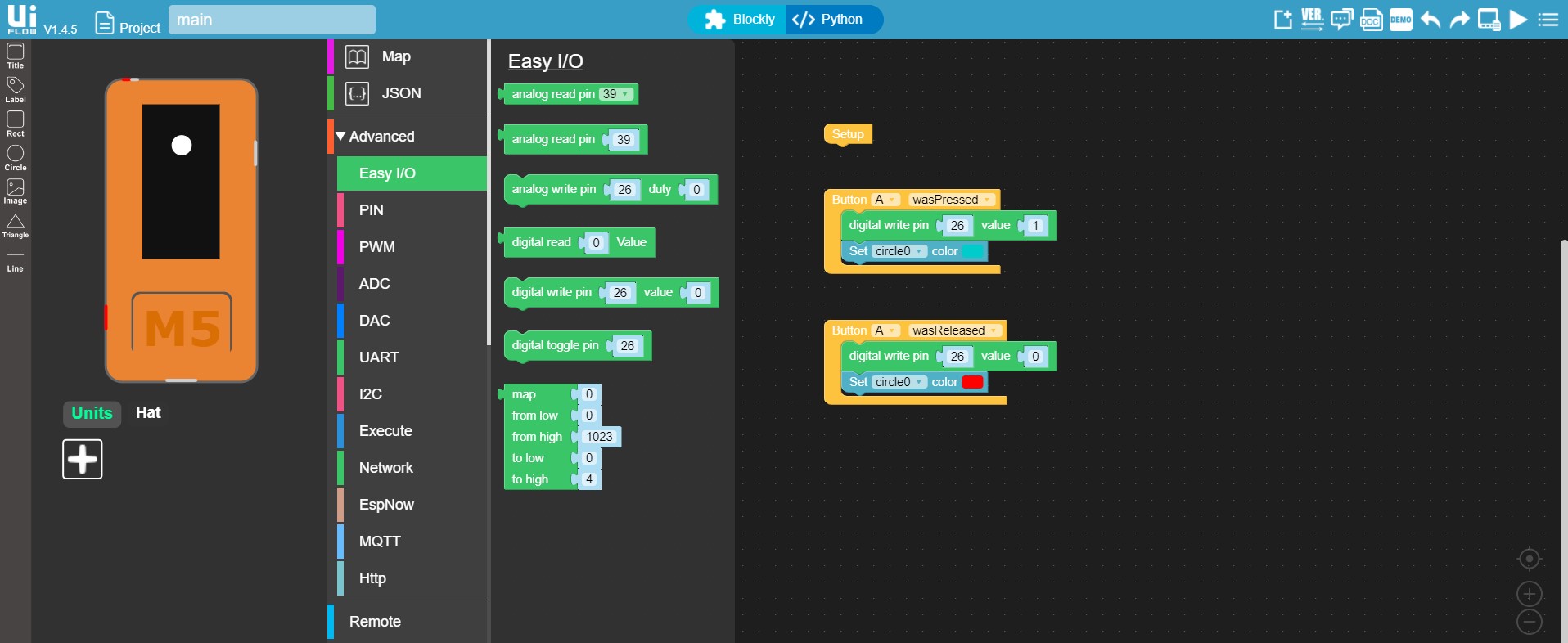Screen dimensions: 1568x643
Task: Open circle0 dropdown in wasReleased block
Action: pos(899,382)
